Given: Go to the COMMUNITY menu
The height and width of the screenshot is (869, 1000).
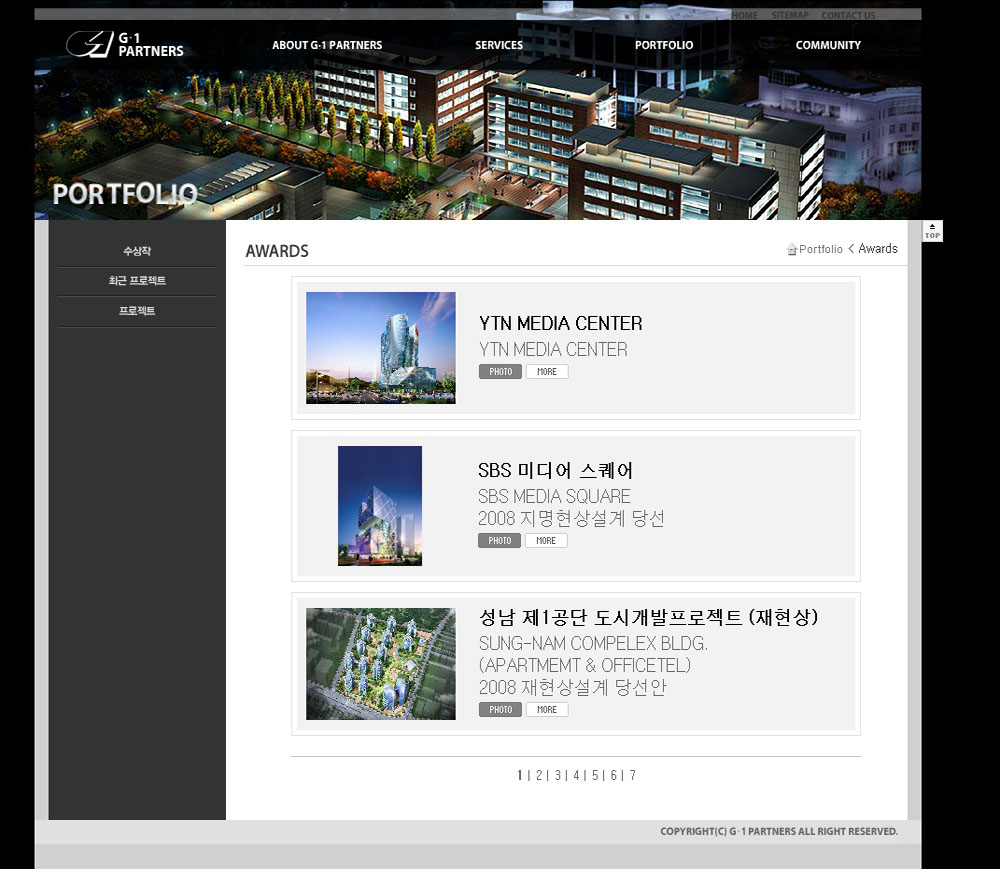Looking at the screenshot, I should pos(828,45).
